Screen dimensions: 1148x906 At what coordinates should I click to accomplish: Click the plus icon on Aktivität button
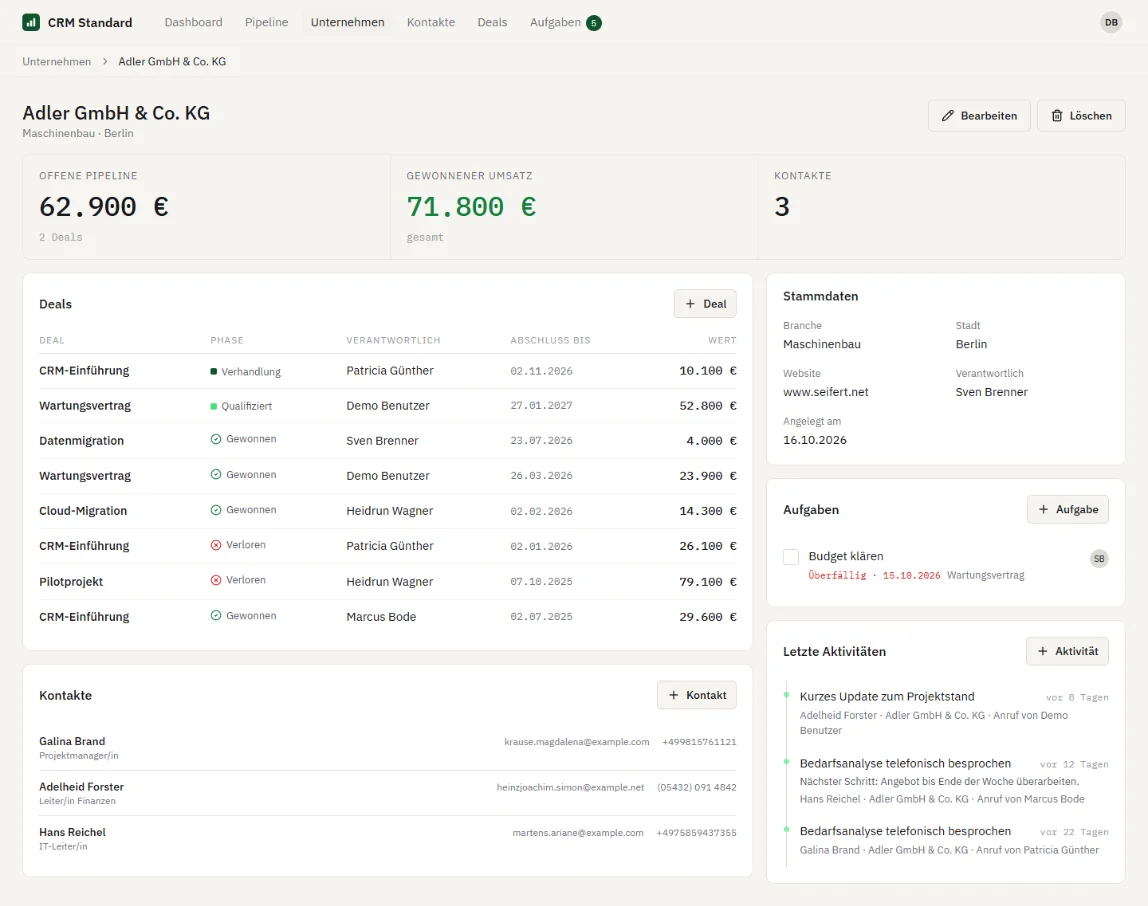click(x=1043, y=651)
